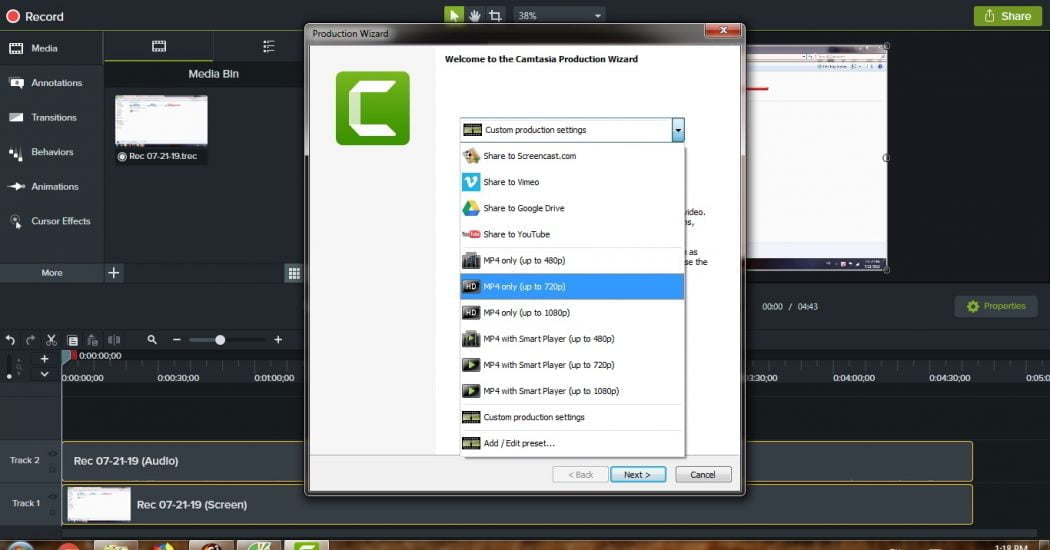Add a new track with plus icon
The image size is (1050, 550).
point(44,359)
